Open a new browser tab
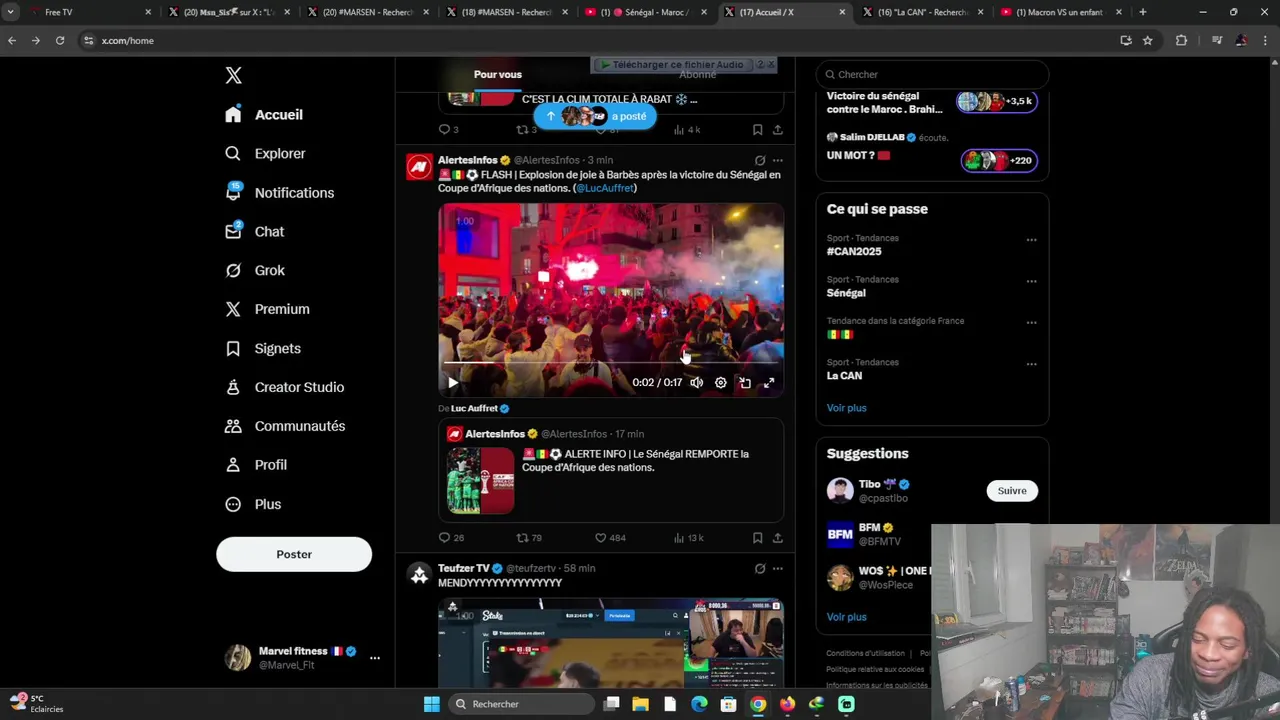 coord(1143,12)
